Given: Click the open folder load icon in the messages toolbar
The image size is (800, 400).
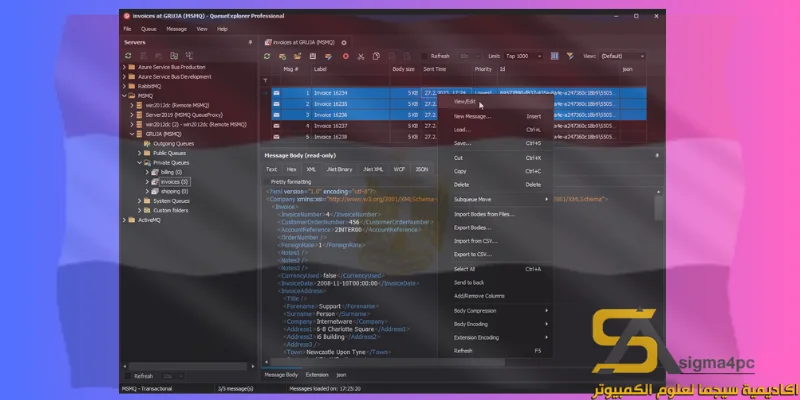Looking at the screenshot, I should [x=297, y=56].
